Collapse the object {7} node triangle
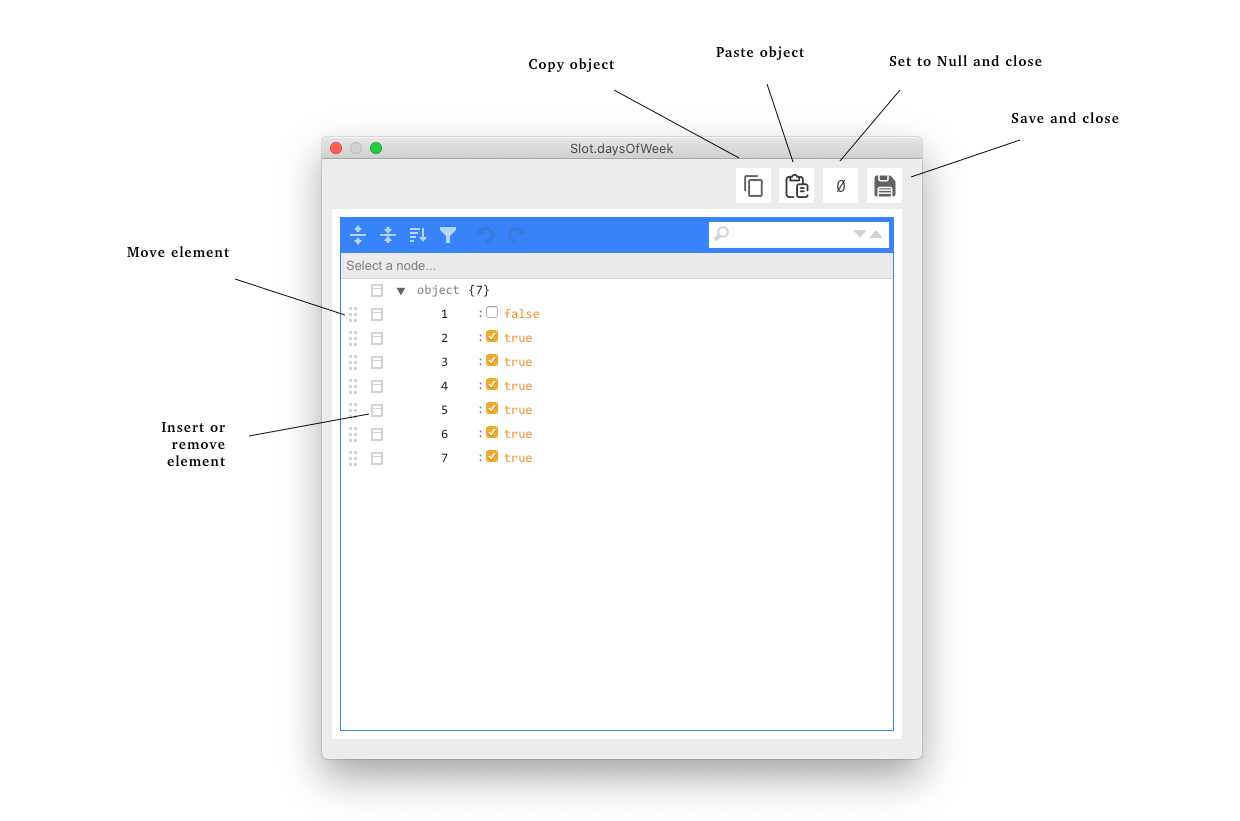 coord(401,291)
